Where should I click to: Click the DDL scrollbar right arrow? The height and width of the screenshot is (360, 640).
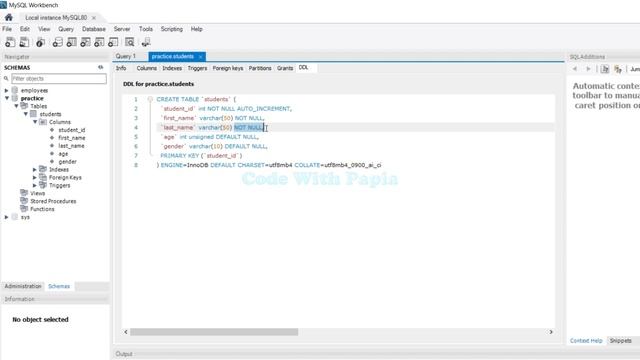pos(551,332)
